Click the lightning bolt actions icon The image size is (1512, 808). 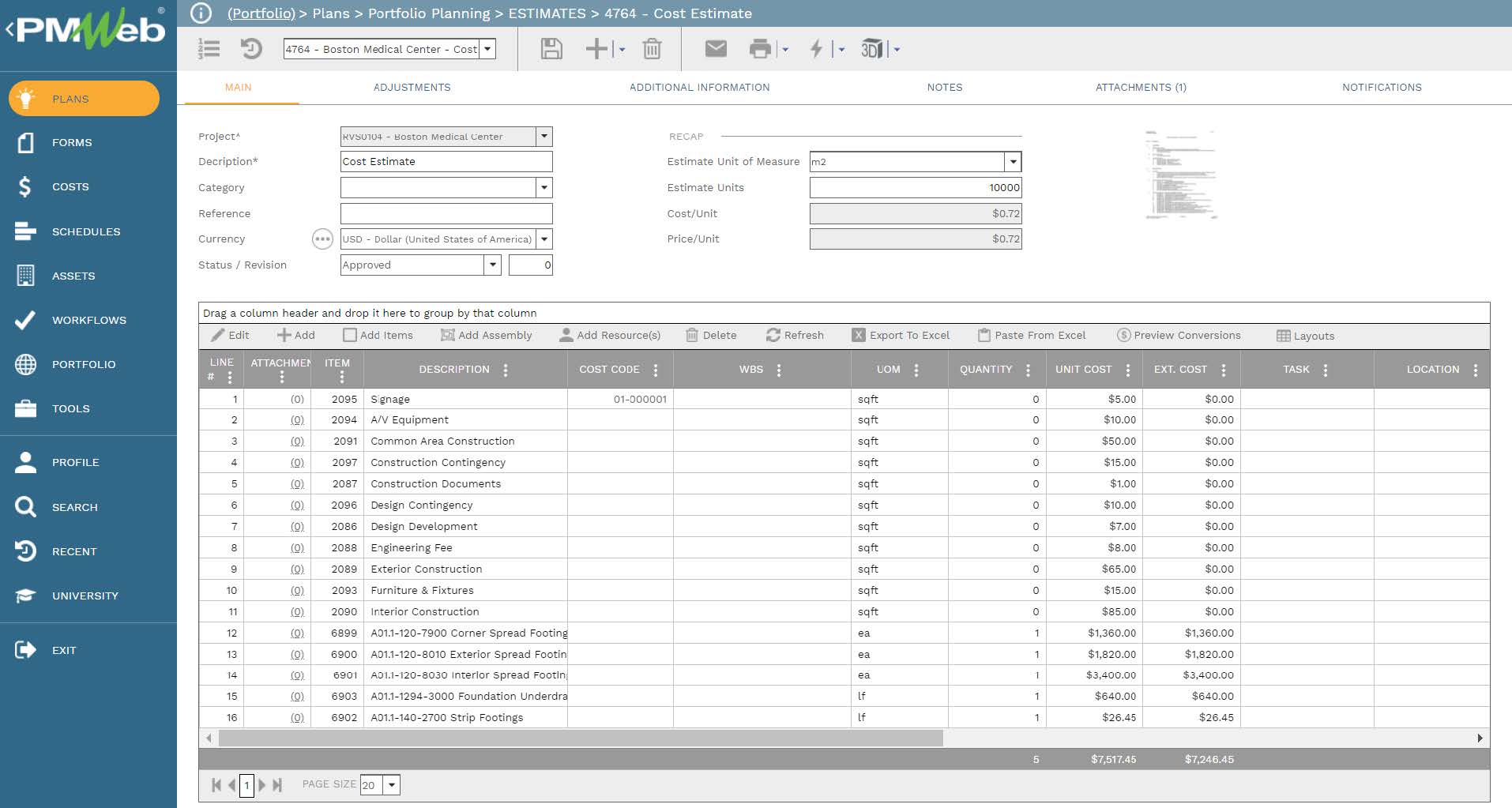pos(816,49)
